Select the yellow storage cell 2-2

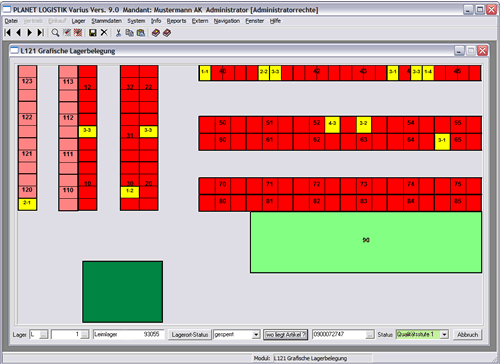[x=264, y=73]
